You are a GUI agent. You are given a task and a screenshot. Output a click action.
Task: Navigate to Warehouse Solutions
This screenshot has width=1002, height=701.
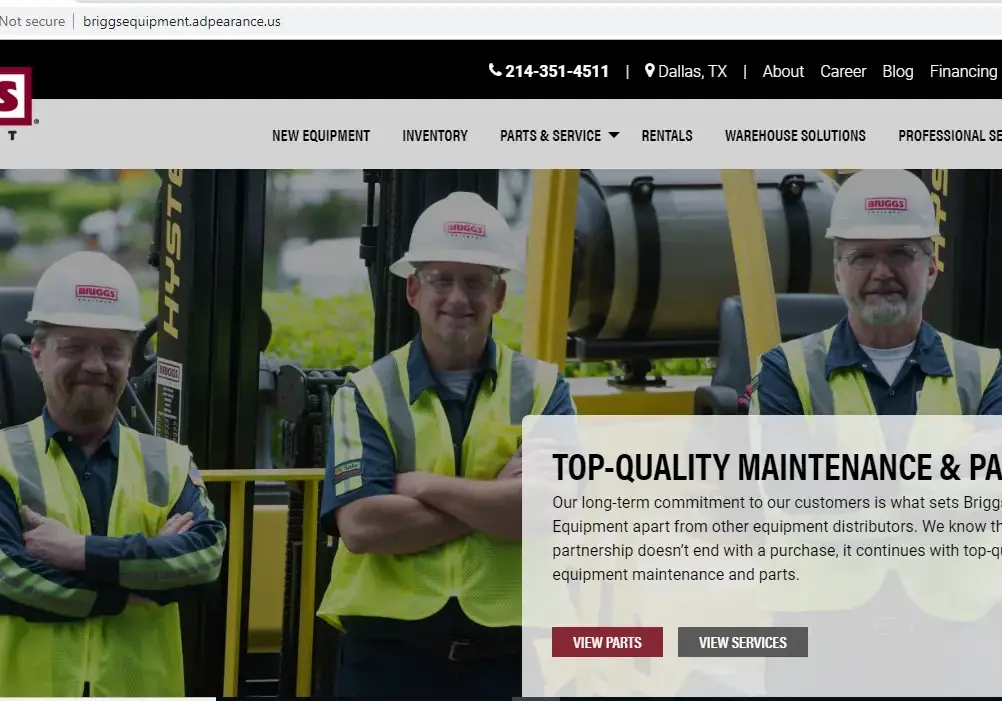[795, 136]
